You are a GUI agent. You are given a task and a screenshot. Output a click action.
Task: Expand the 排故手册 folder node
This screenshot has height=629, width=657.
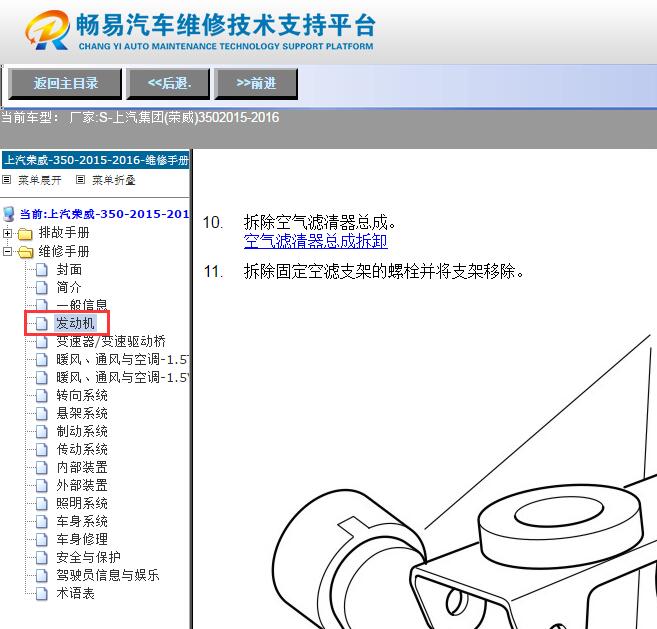7,233
